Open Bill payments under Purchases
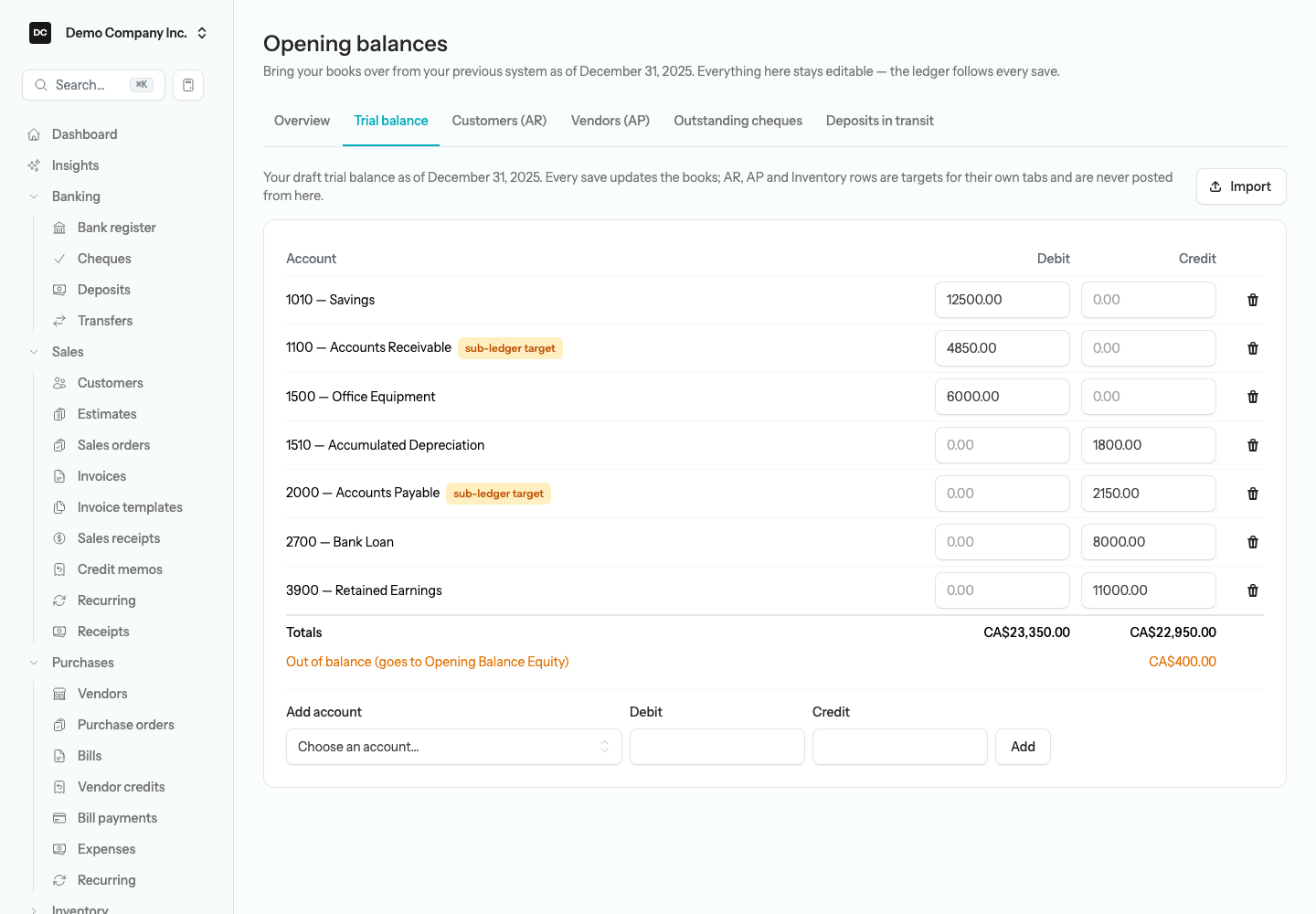The height and width of the screenshot is (914, 1316). tap(117, 818)
